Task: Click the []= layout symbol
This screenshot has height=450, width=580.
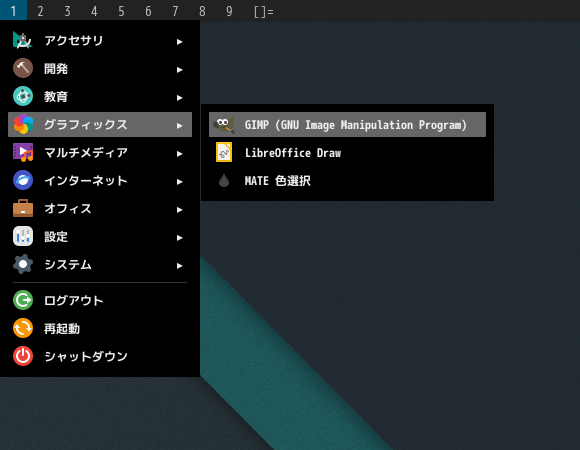Action: click(264, 11)
